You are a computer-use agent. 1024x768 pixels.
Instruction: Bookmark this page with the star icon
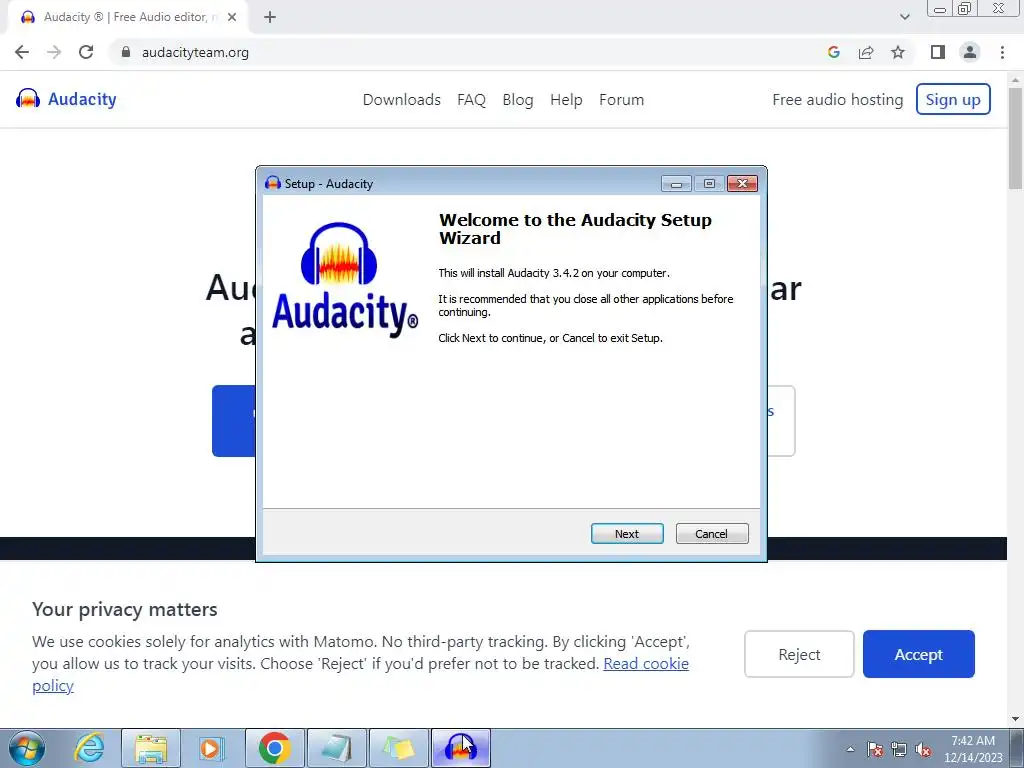(x=898, y=52)
